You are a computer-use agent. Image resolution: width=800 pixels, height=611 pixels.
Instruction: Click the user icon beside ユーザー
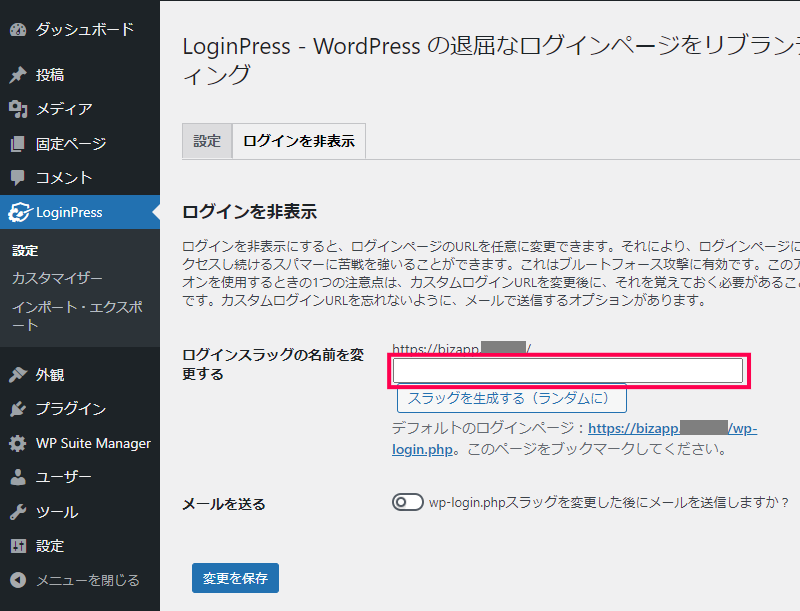click(18, 477)
